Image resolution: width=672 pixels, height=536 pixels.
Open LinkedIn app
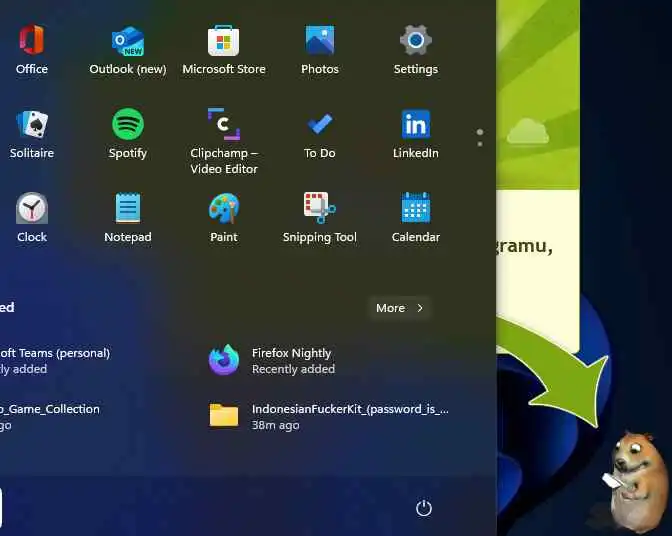point(416,133)
